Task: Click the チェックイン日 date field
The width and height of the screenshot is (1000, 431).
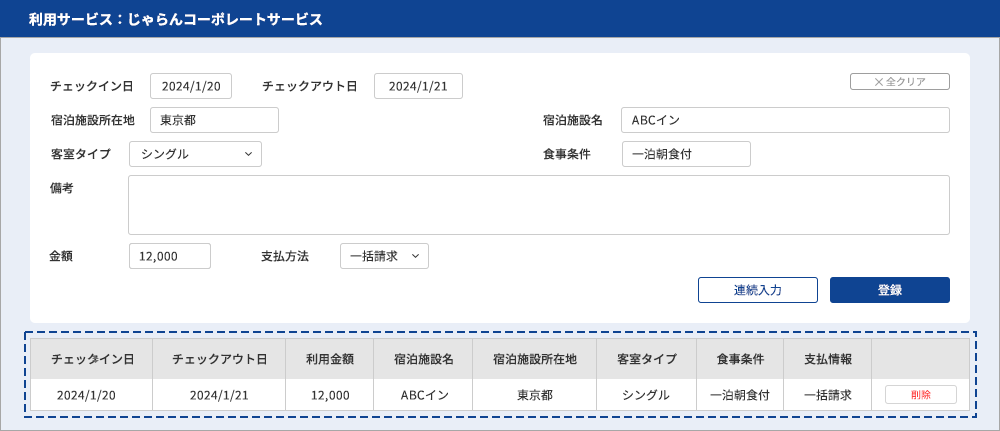Action: [x=191, y=87]
